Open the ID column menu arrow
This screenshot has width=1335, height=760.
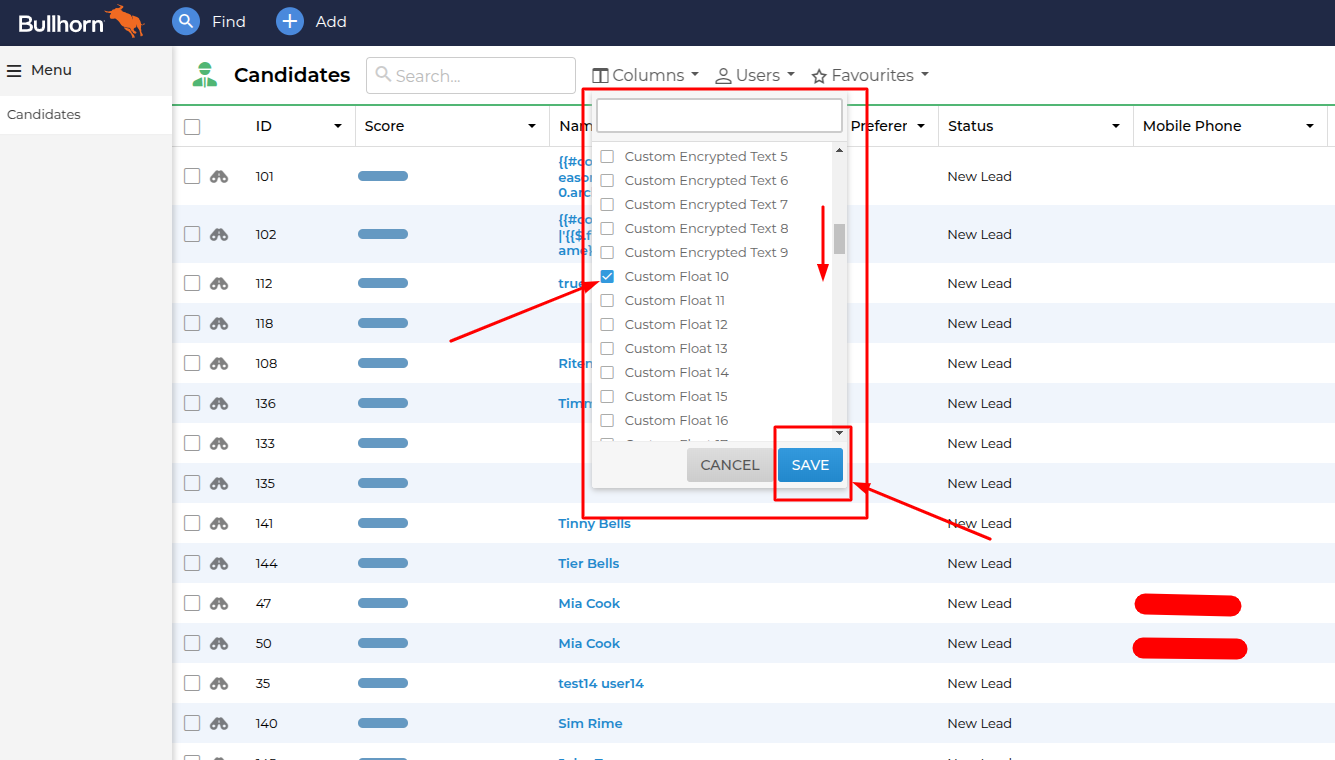click(x=338, y=125)
